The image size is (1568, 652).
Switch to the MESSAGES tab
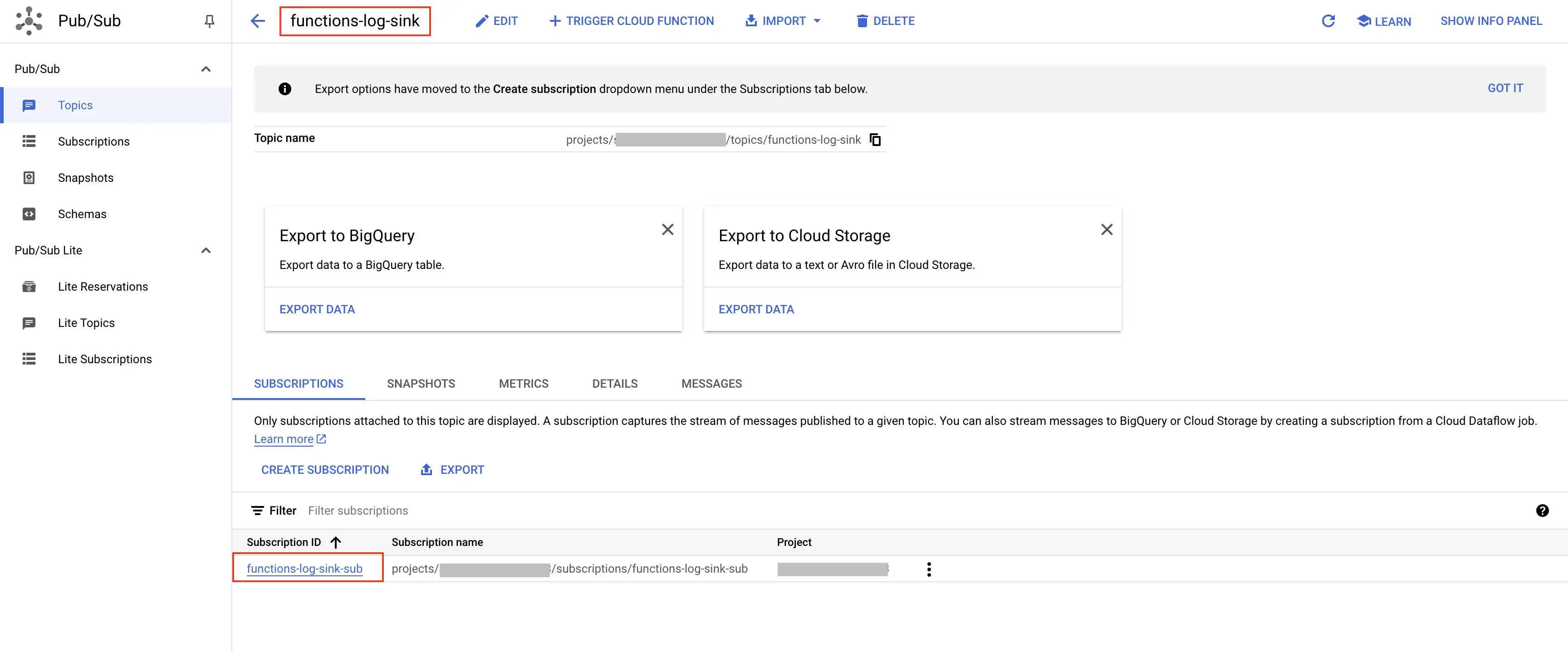pos(711,384)
